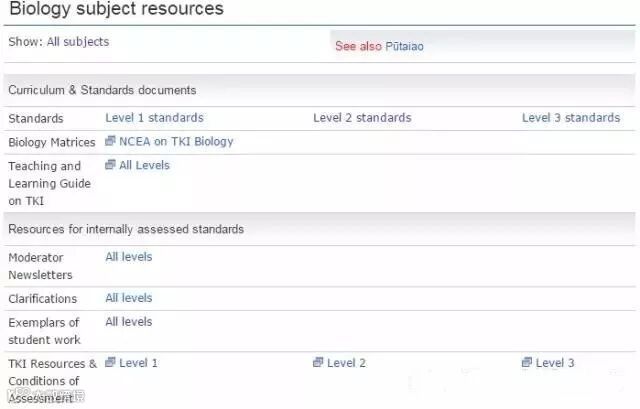Click the Curriculum & Standards documents section header

102,90
